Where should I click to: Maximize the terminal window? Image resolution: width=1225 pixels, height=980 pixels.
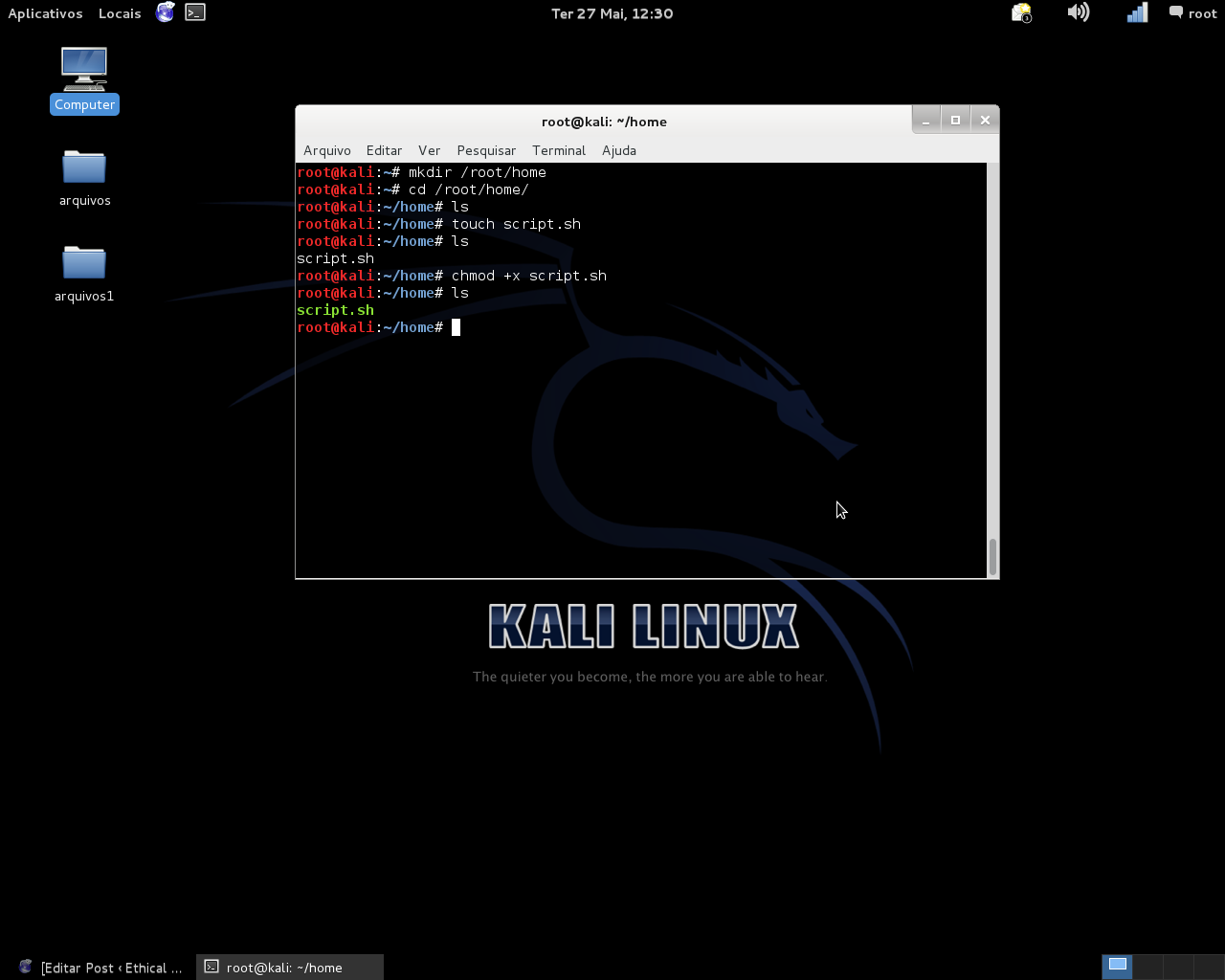[x=955, y=120]
